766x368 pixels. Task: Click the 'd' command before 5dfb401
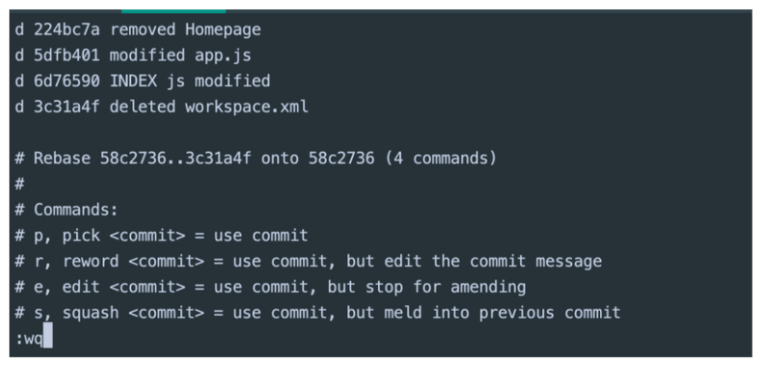pos(19,55)
